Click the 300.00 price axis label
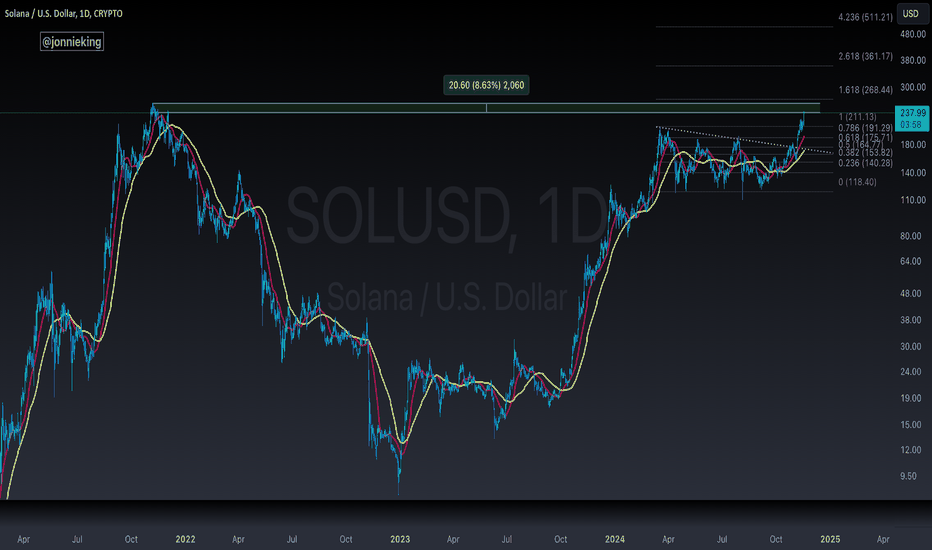 click(913, 87)
